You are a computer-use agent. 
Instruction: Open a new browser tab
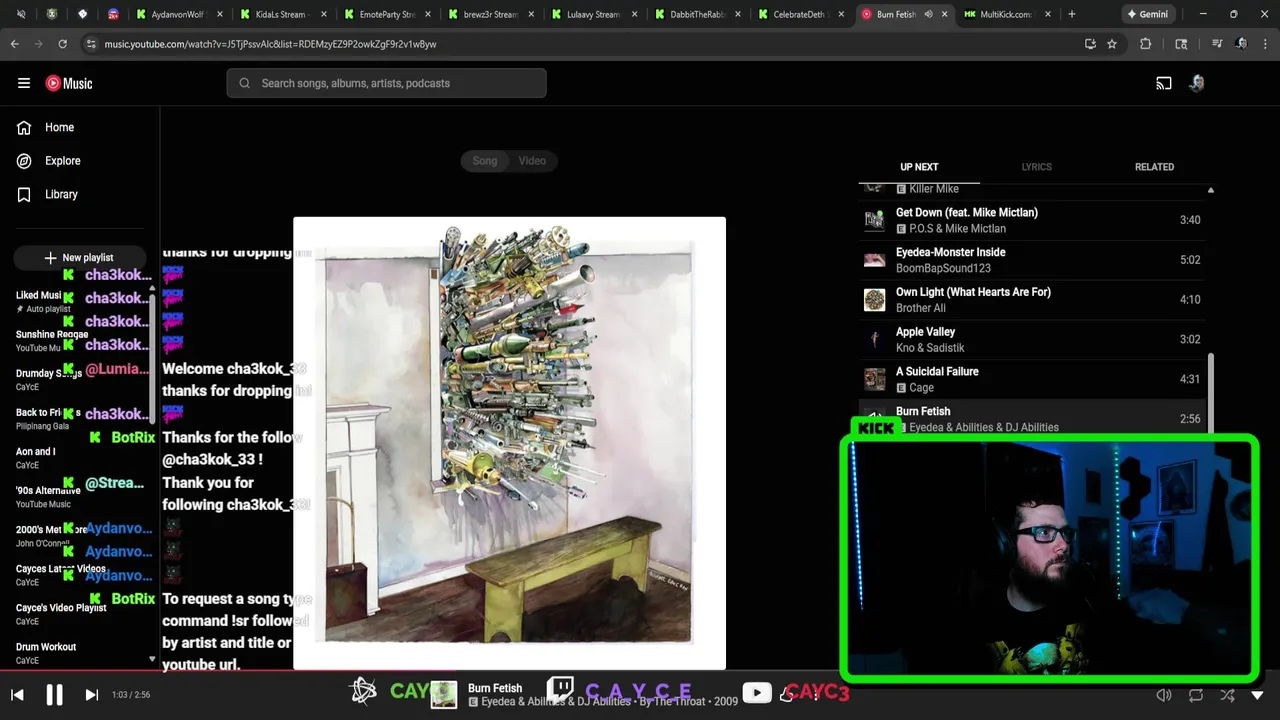click(1072, 14)
